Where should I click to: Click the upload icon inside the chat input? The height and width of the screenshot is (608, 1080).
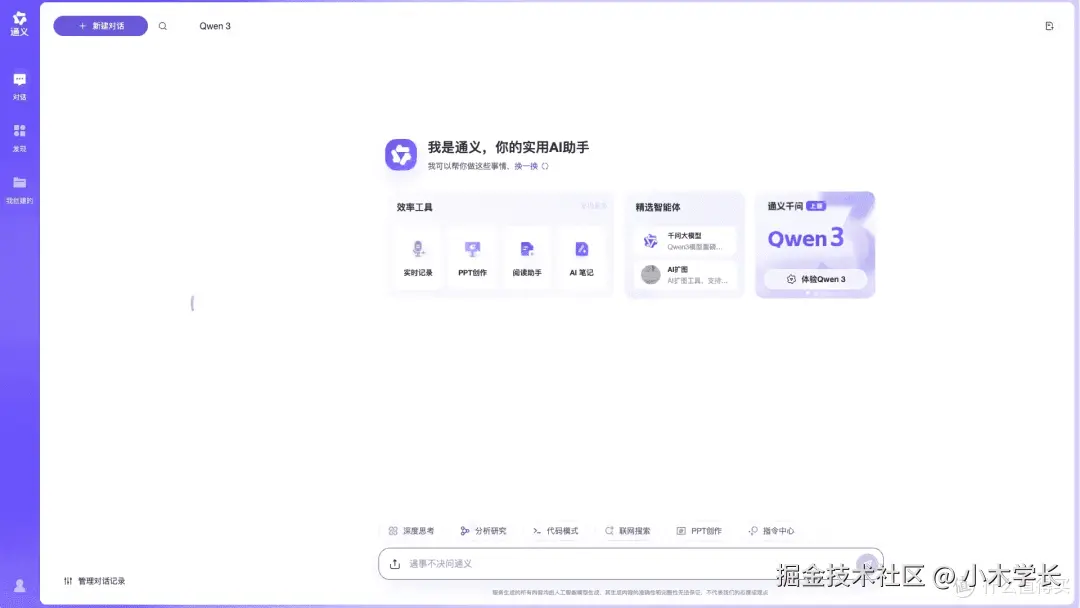[394, 563]
